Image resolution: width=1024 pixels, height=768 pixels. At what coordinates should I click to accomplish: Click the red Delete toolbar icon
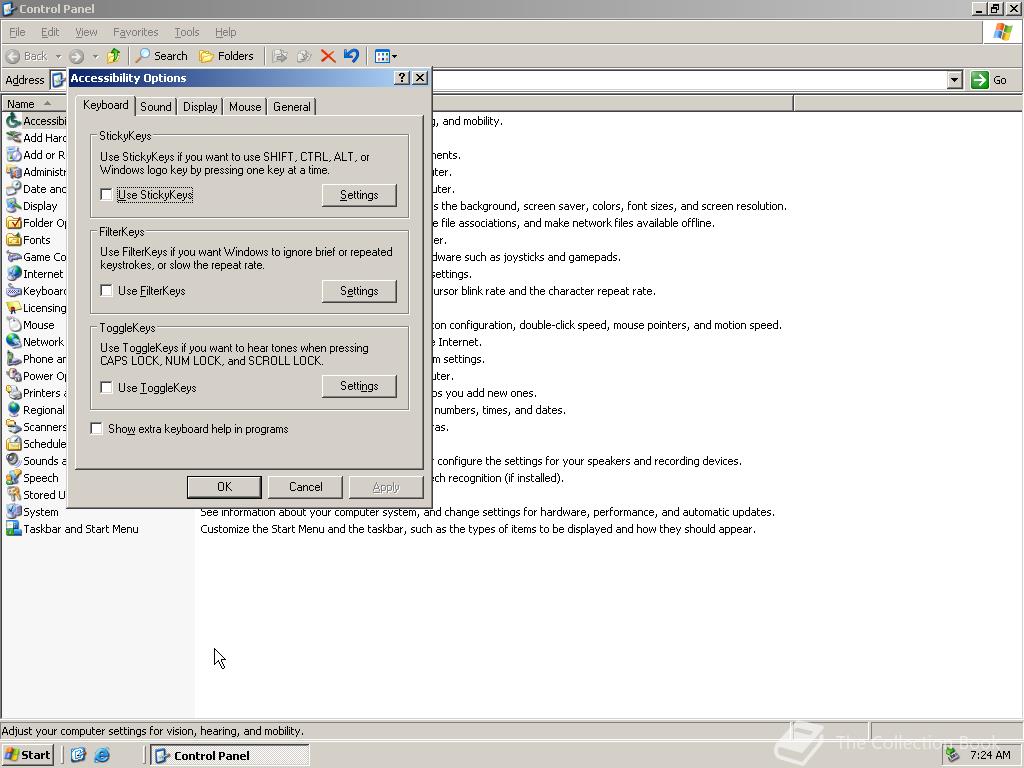tap(328, 56)
